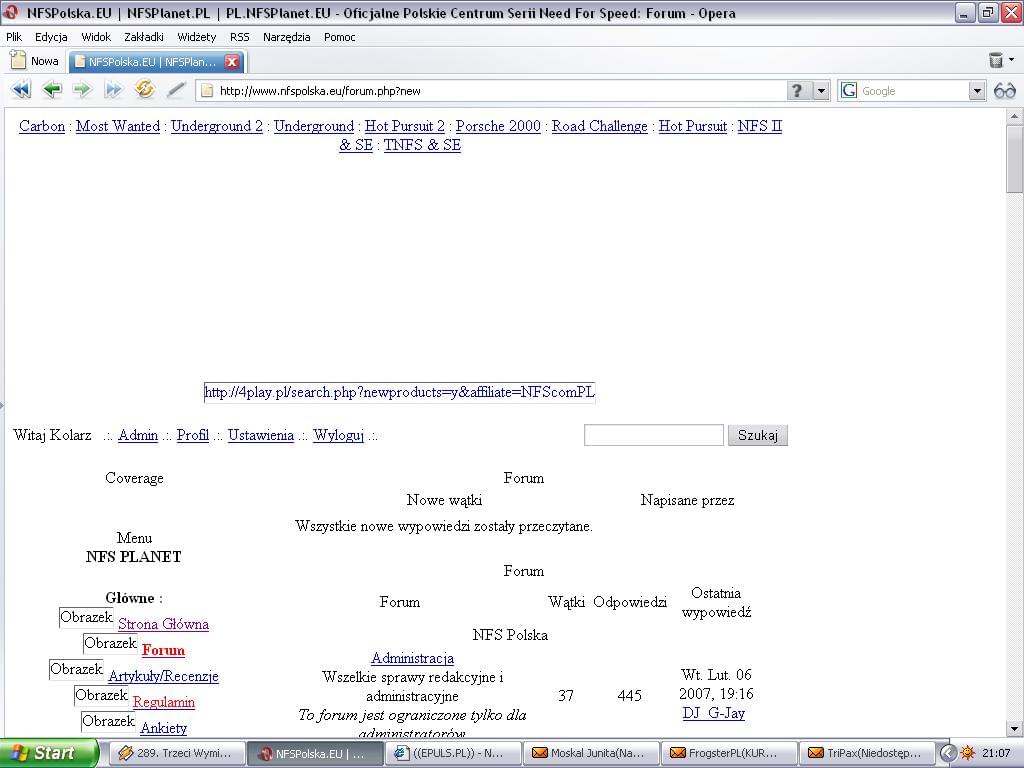Open the Underground 2 link
The height and width of the screenshot is (768, 1024).
(217, 126)
